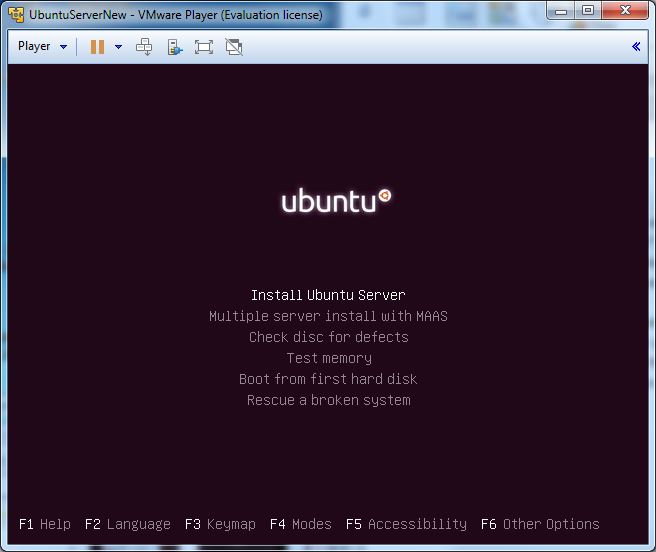
Task: Click the F5 Accessibility option
Action: [406, 524]
